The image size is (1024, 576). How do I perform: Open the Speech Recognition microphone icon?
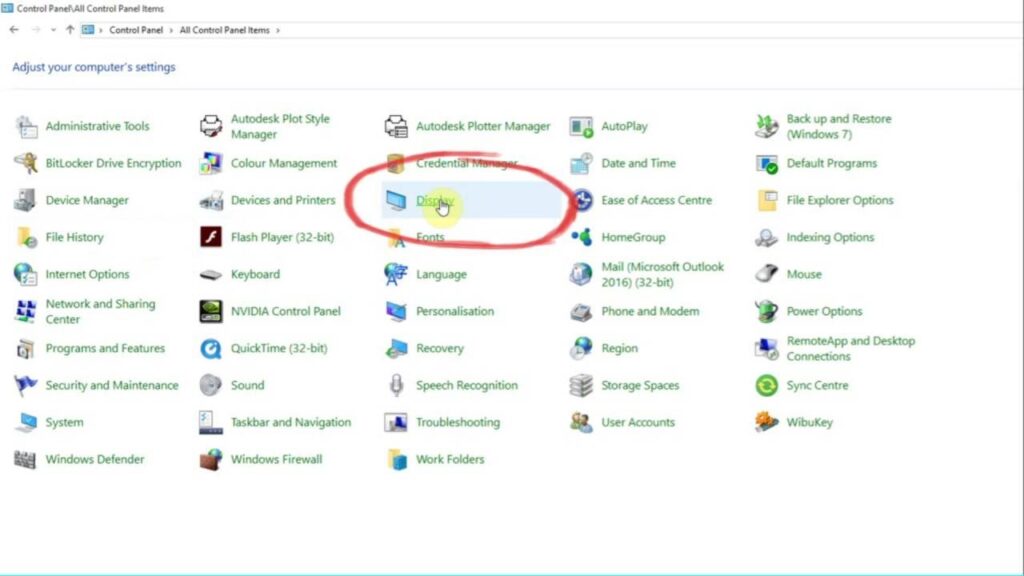point(396,385)
